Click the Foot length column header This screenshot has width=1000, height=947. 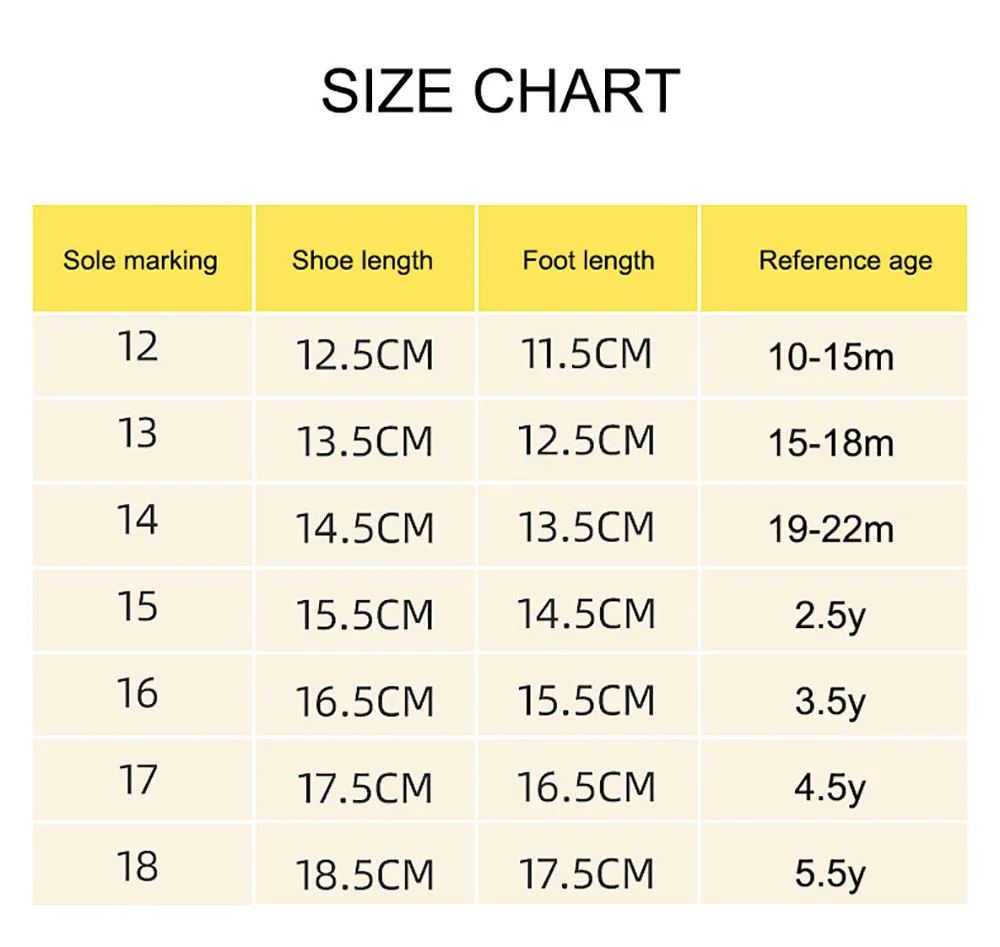pyautogui.click(x=588, y=261)
